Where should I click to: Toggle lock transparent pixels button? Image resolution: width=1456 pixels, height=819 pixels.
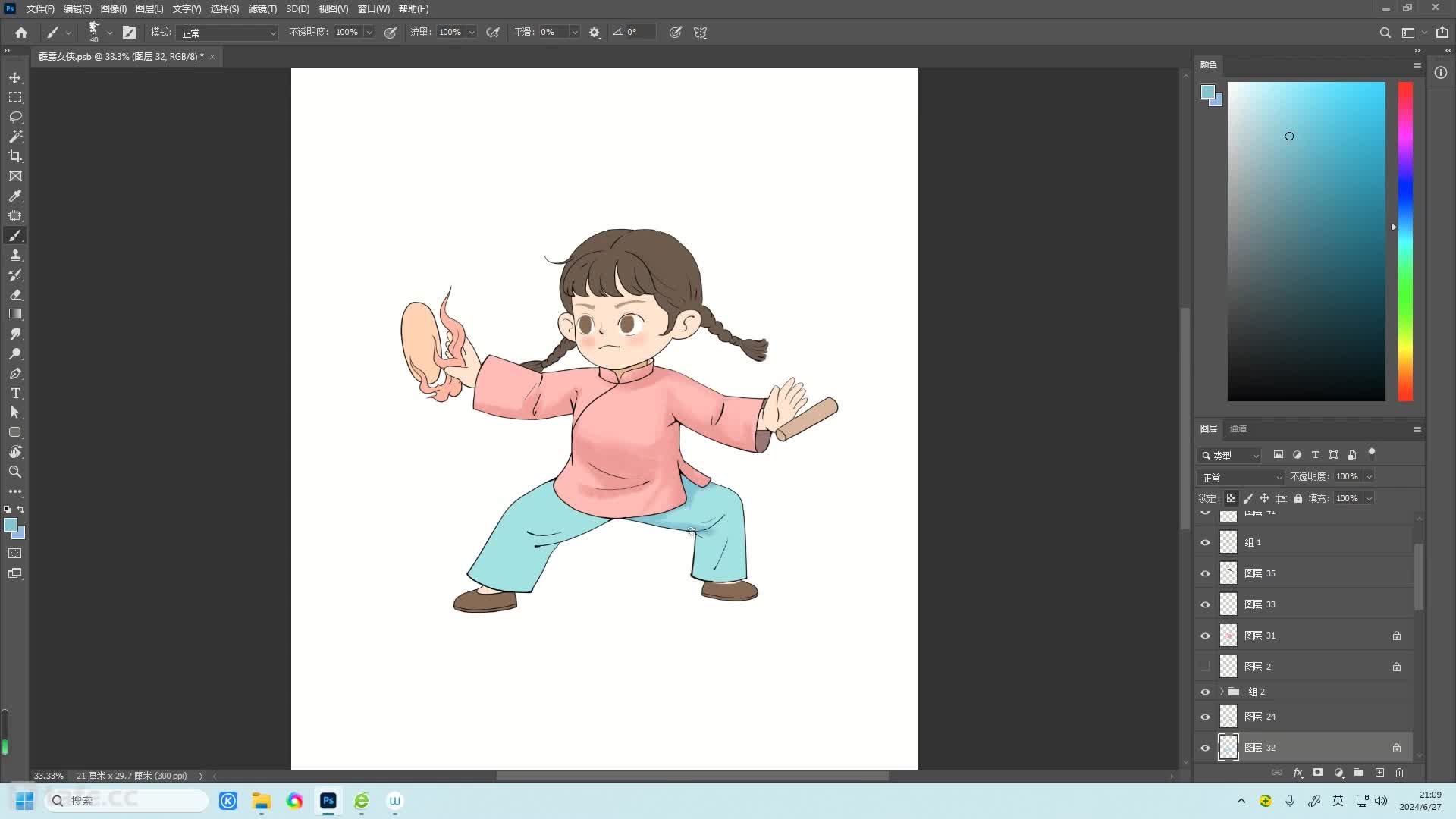point(1231,498)
